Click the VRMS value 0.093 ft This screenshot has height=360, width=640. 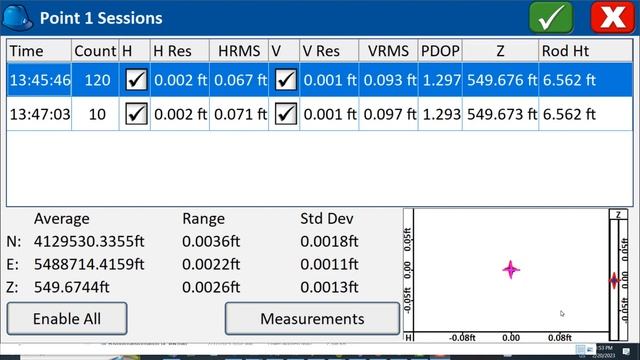click(389, 80)
